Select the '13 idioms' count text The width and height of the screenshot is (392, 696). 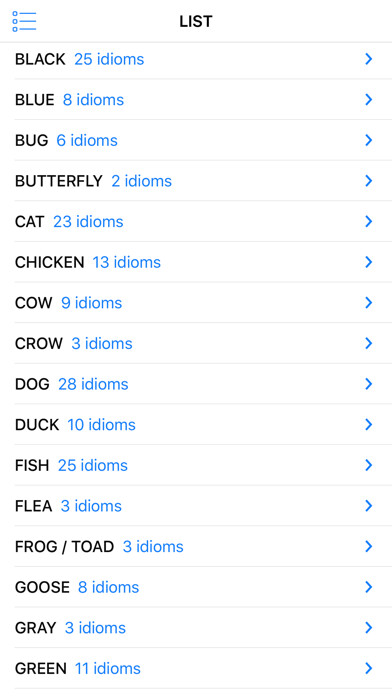(x=127, y=262)
